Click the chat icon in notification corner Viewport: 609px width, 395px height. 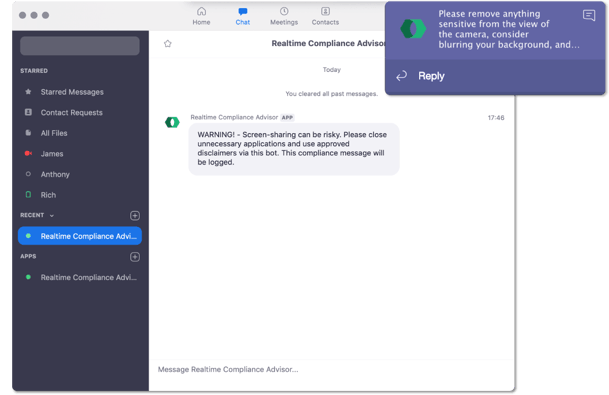(589, 16)
